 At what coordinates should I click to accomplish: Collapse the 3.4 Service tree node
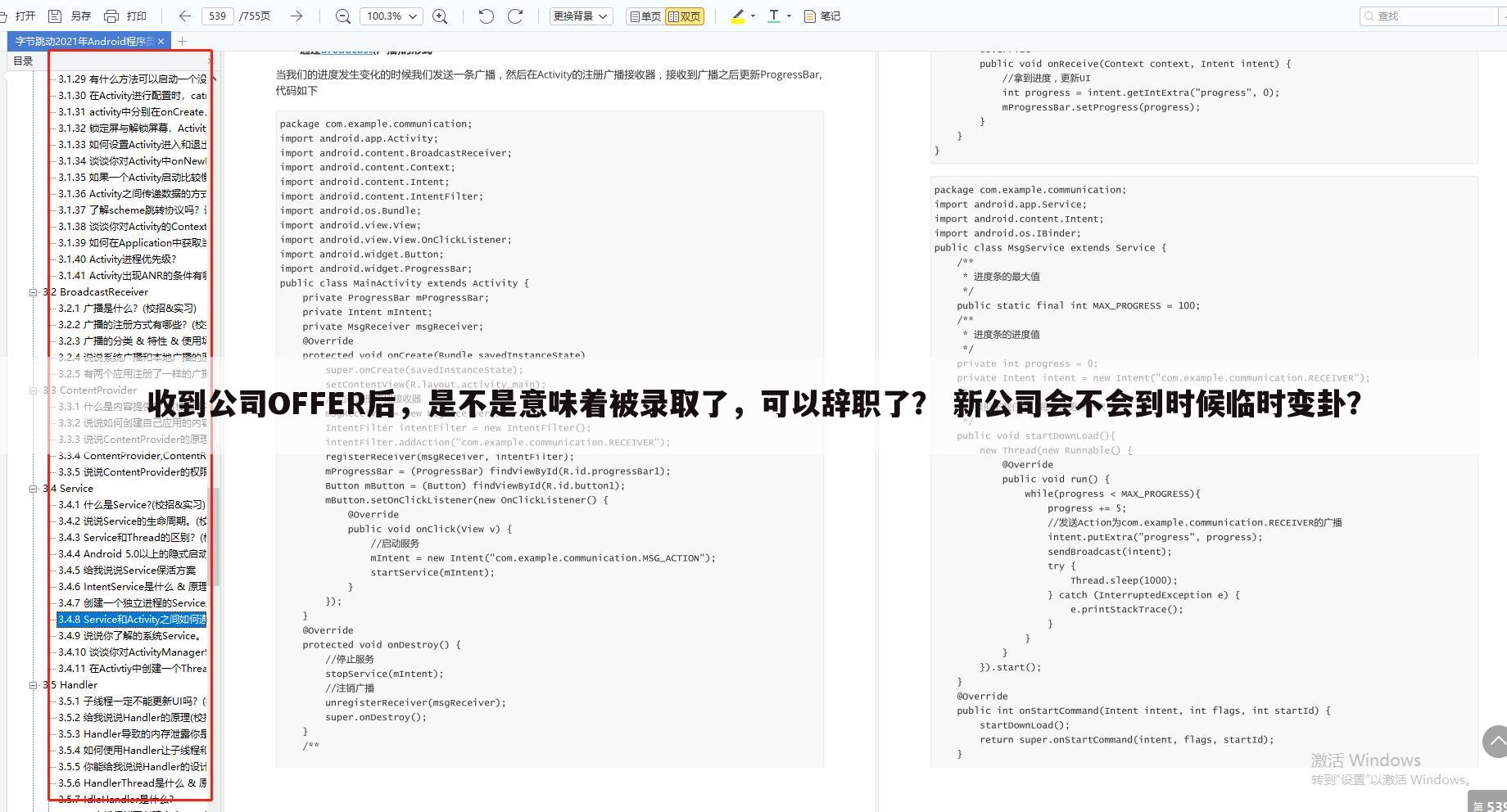click(x=34, y=489)
